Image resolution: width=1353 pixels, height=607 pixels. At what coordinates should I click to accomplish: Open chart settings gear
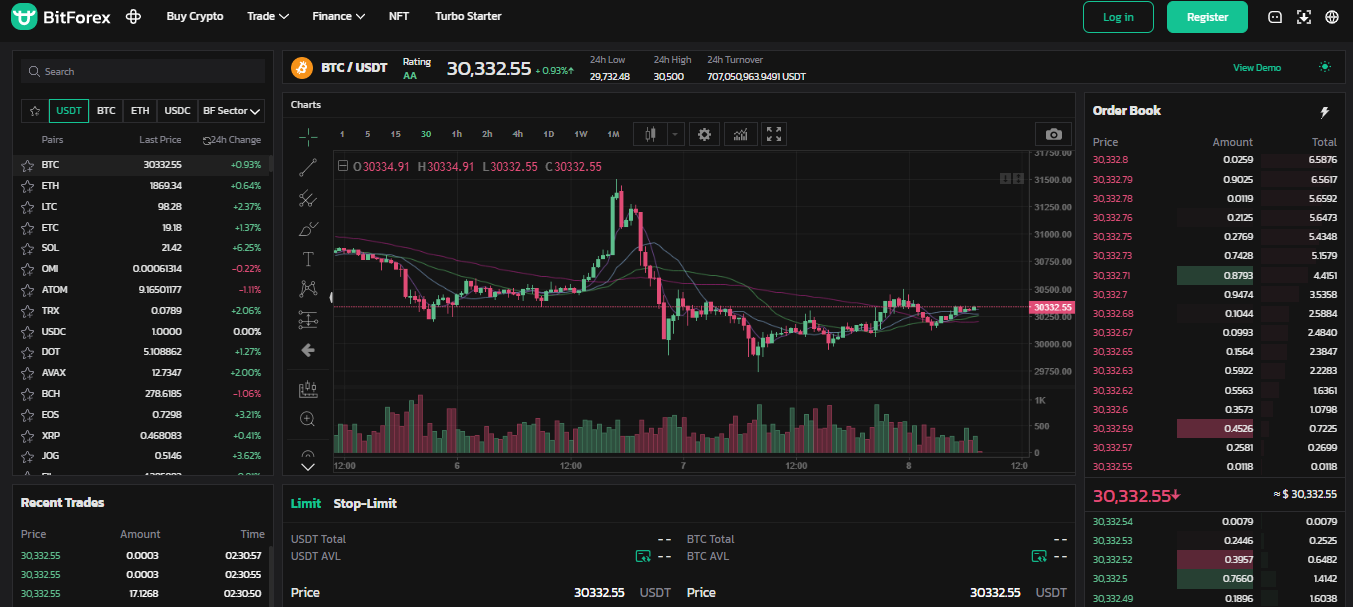[705, 134]
